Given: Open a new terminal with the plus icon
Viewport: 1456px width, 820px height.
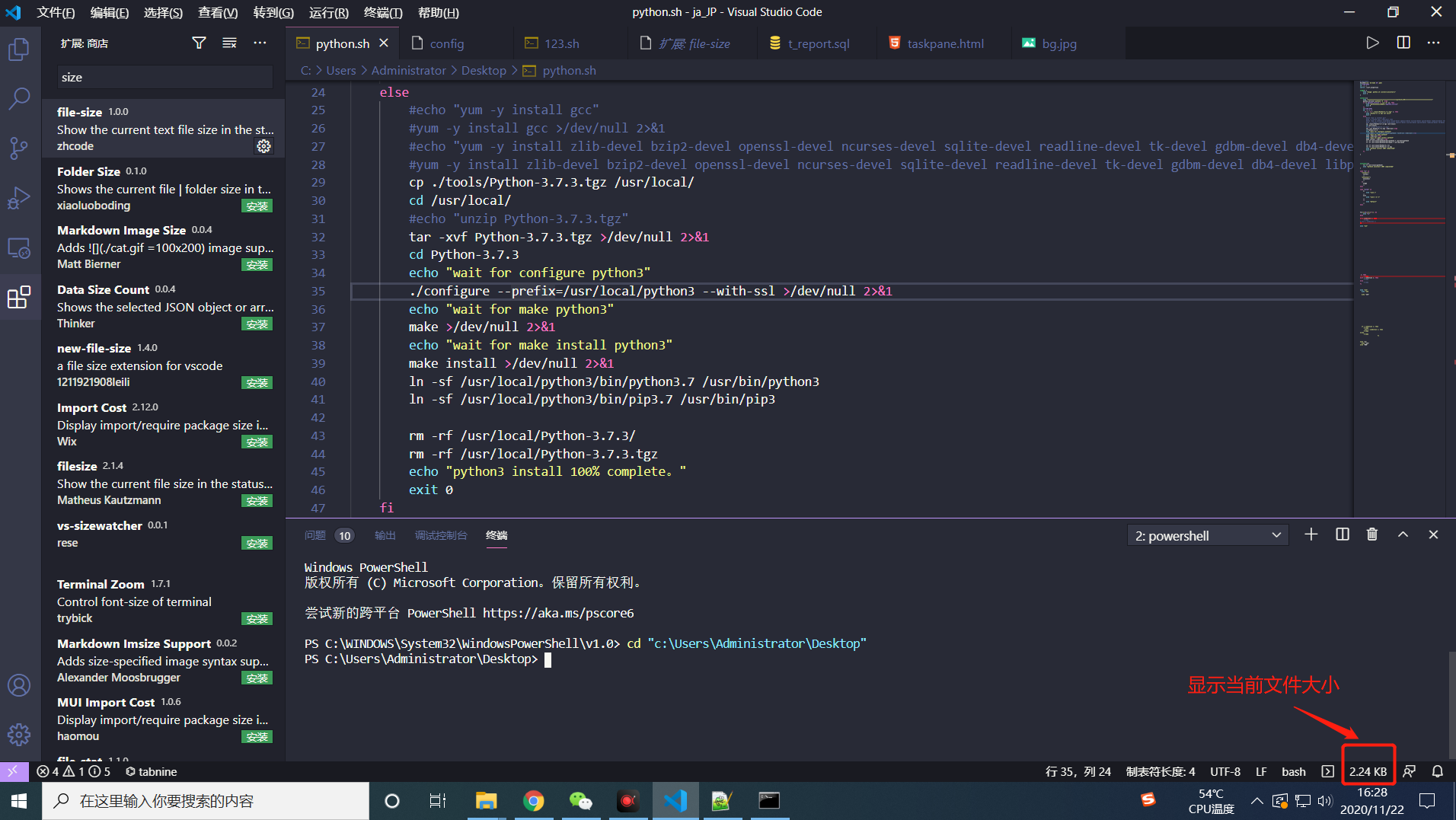Looking at the screenshot, I should [1311, 534].
